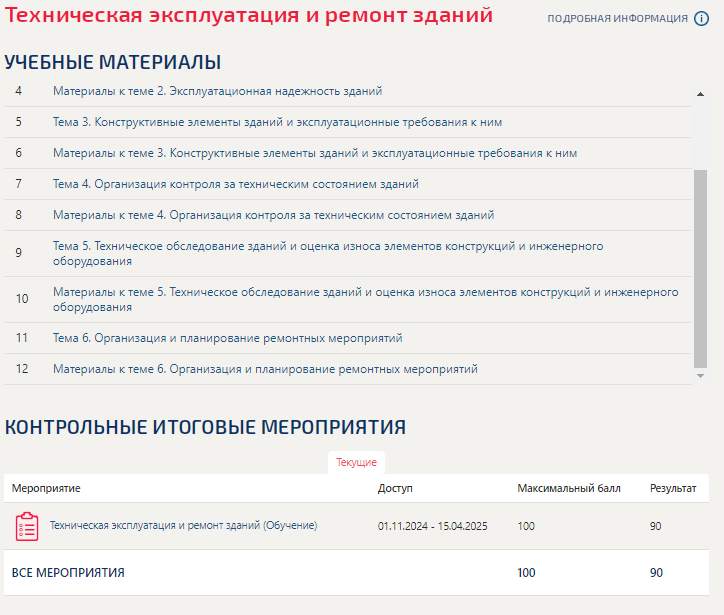Image resolution: width=724 pixels, height=615 pixels.
Task: Open Тема 3 Конструктивные элементы зданий
Action: click(x=277, y=122)
